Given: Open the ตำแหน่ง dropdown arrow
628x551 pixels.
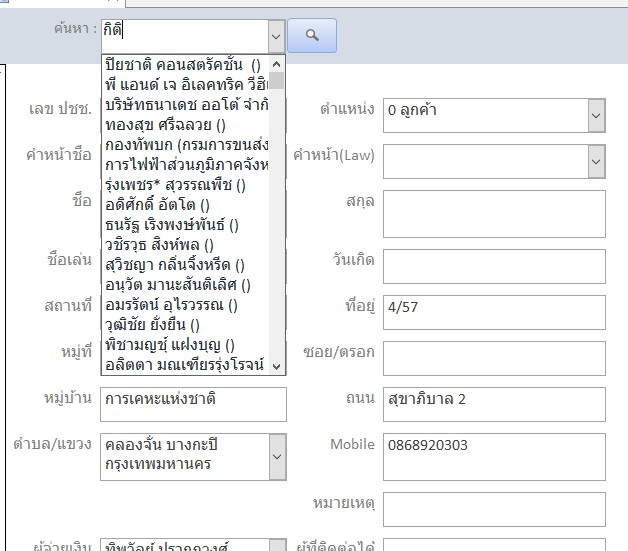Looking at the screenshot, I should (596, 115).
